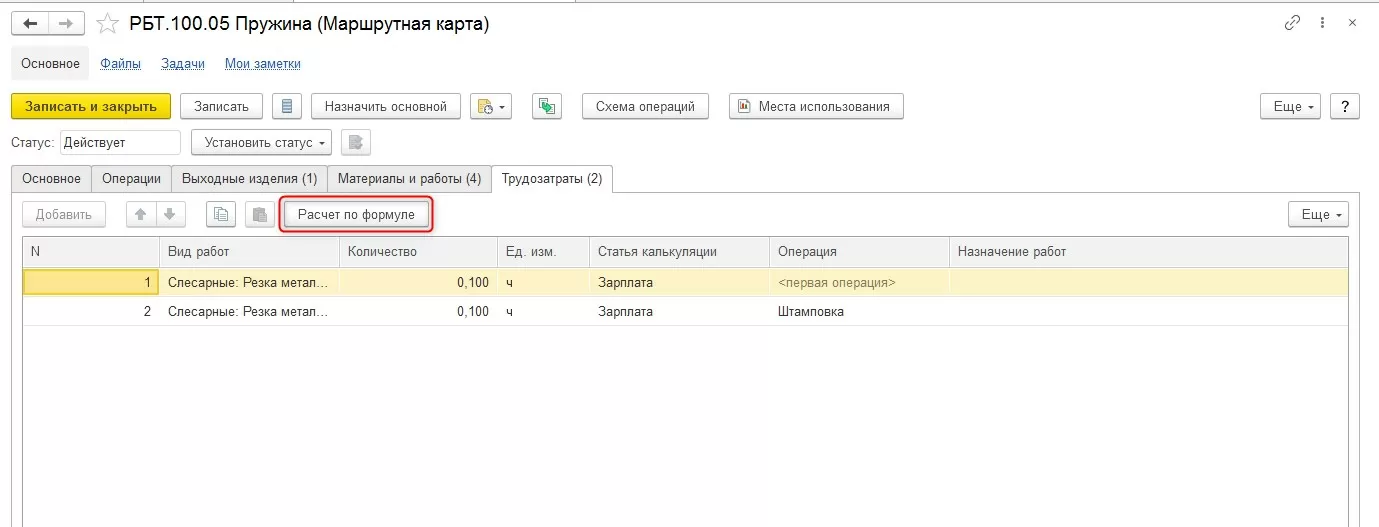Click the Расчет по формуле button
Image resolution: width=1379 pixels, height=527 pixels.
[356, 214]
